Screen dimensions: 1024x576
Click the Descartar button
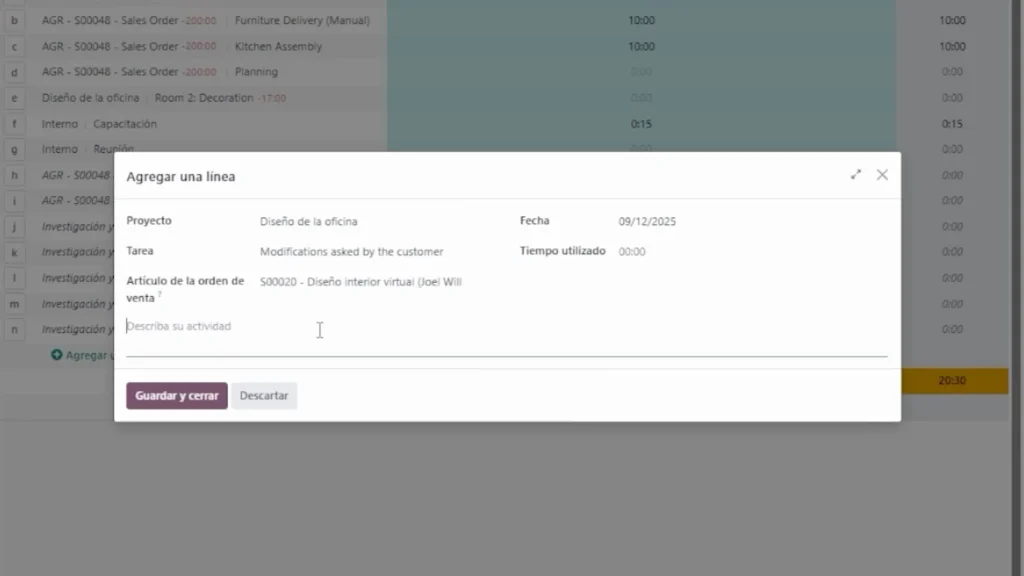[264, 396]
